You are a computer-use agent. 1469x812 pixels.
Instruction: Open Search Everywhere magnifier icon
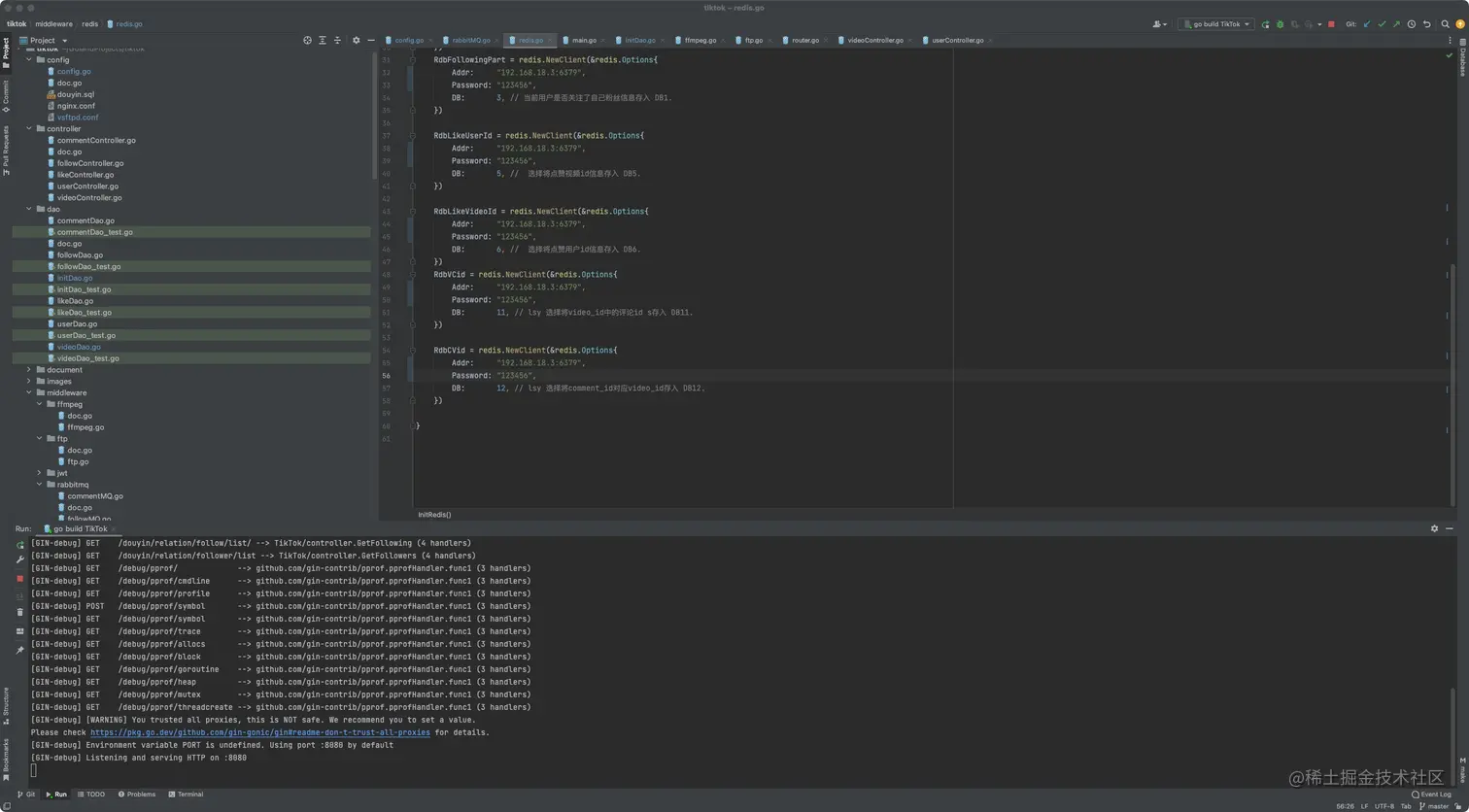click(1444, 24)
